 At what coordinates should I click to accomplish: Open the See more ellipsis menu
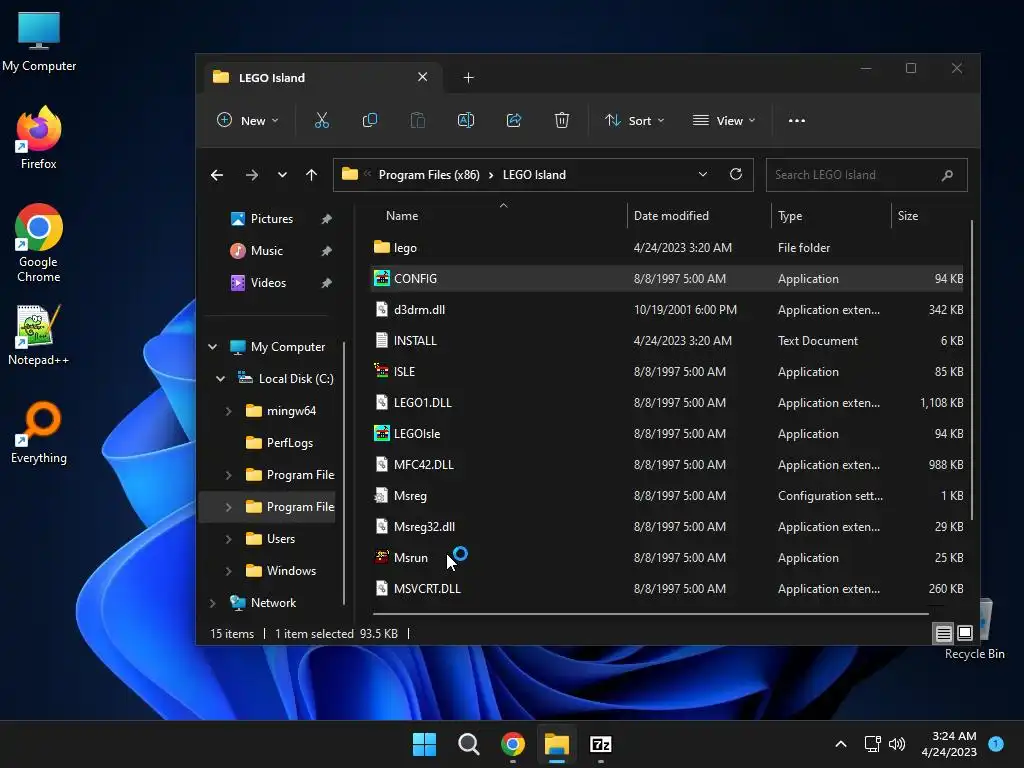(797, 120)
